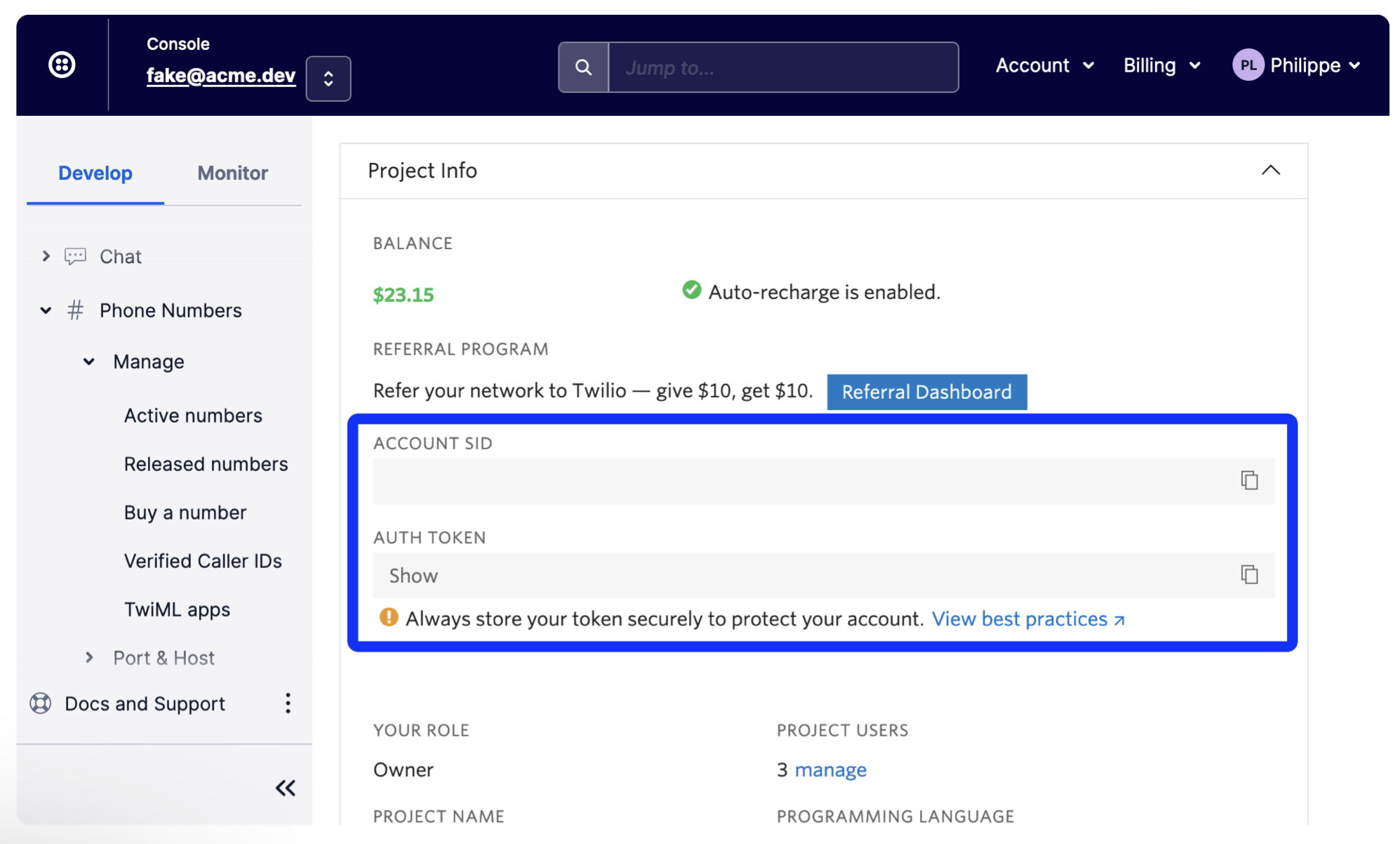Focus the Jump to search field

tap(783, 67)
